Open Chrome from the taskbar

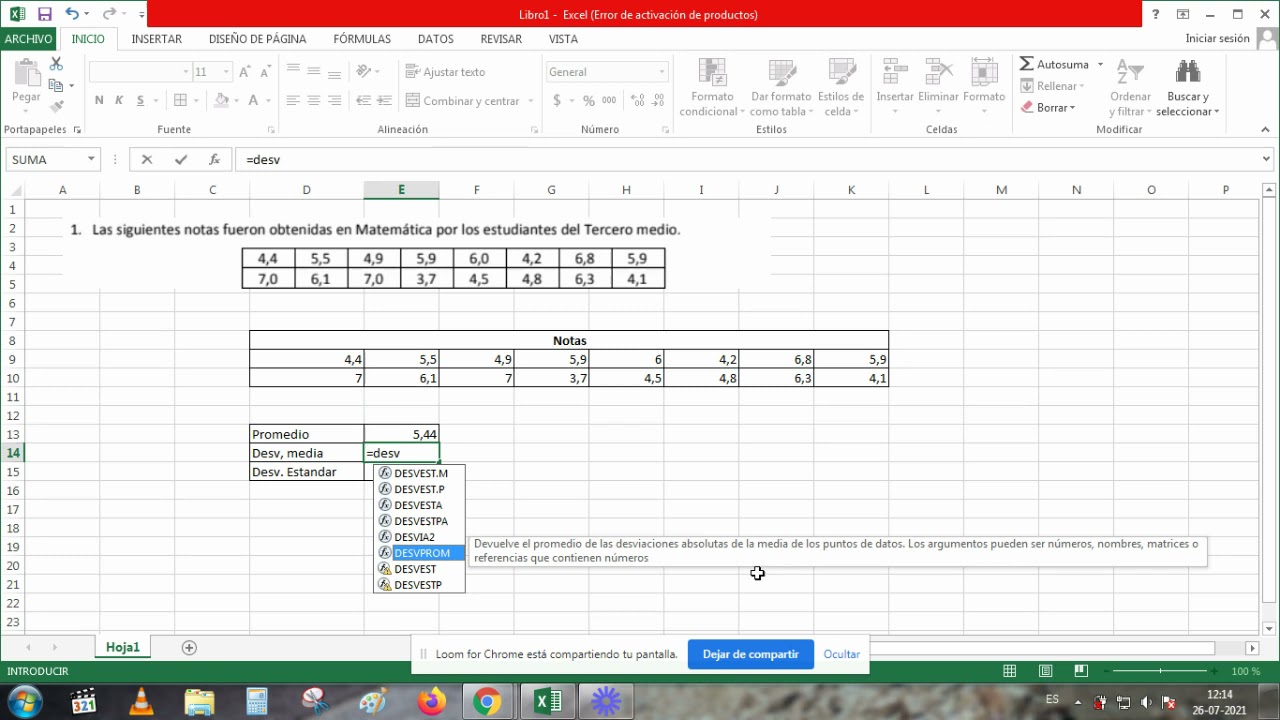click(x=487, y=702)
